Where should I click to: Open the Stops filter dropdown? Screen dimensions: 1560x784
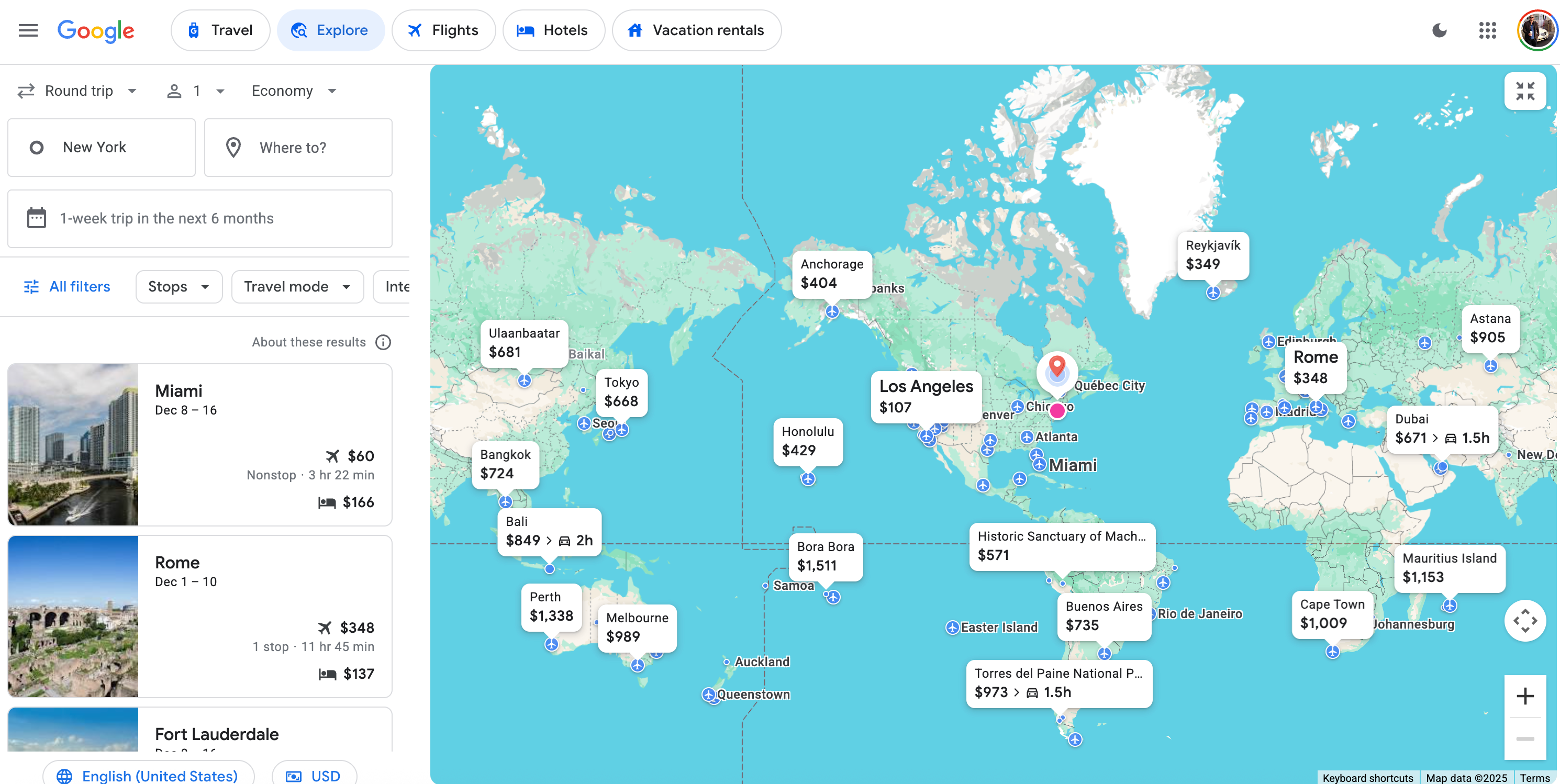pos(178,286)
